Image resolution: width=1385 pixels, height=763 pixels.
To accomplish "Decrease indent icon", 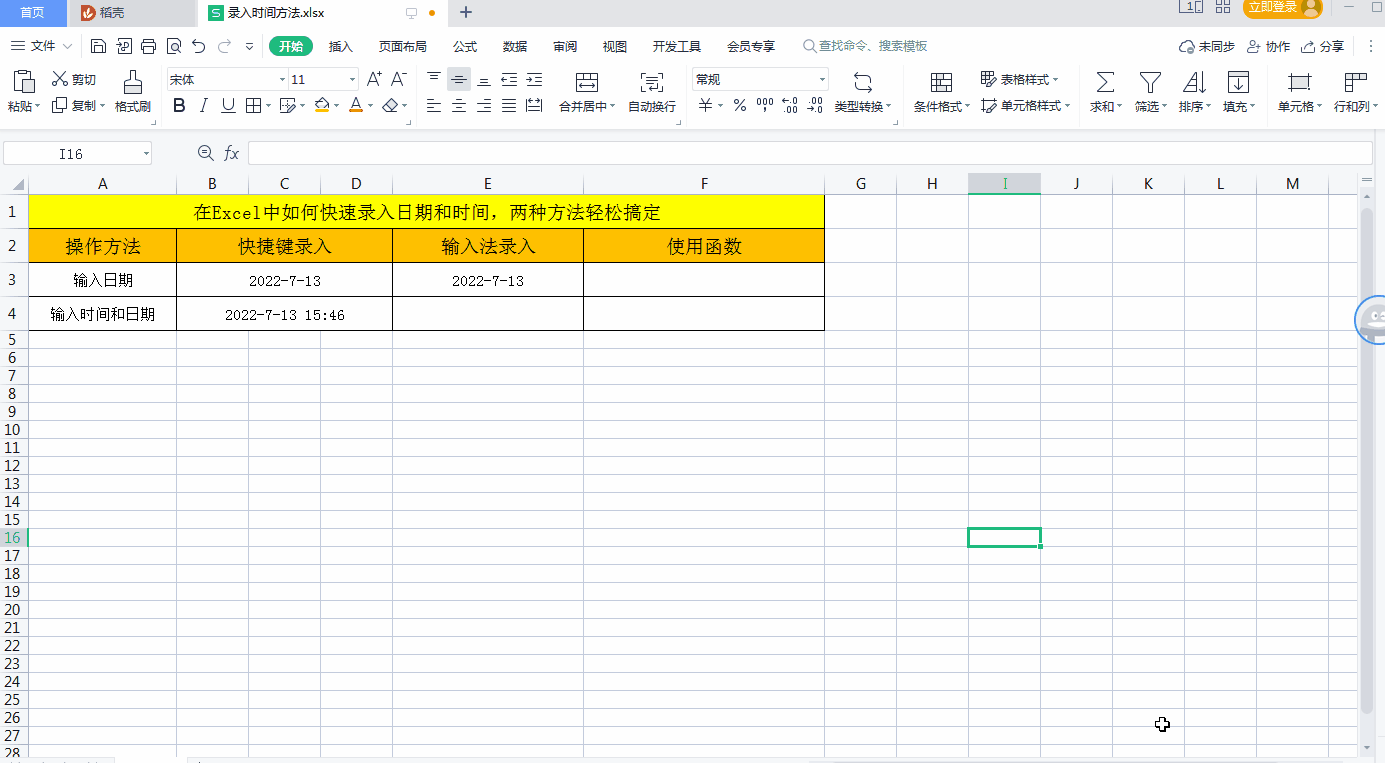I will [x=509, y=79].
